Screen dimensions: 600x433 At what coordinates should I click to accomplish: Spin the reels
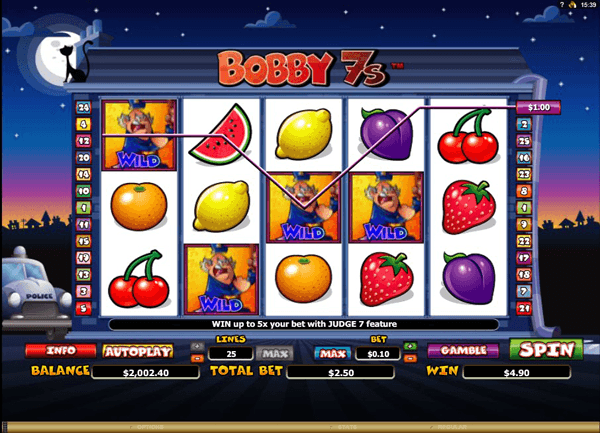546,349
